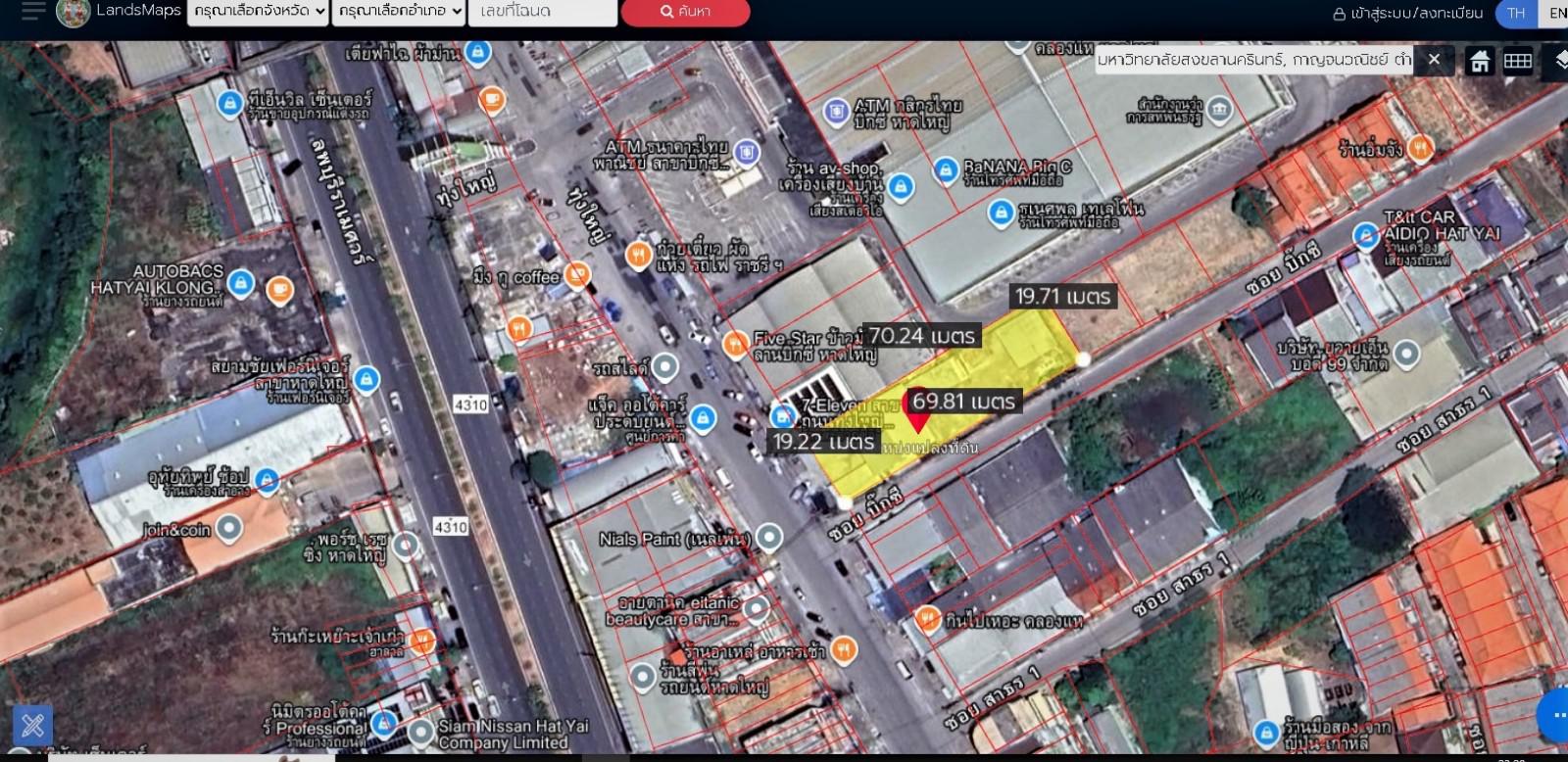The height and width of the screenshot is (762, 1568).
Task: Click the สยามชัยเฟอร์นิเจอร์ shop marker
Action: point(366,379)
